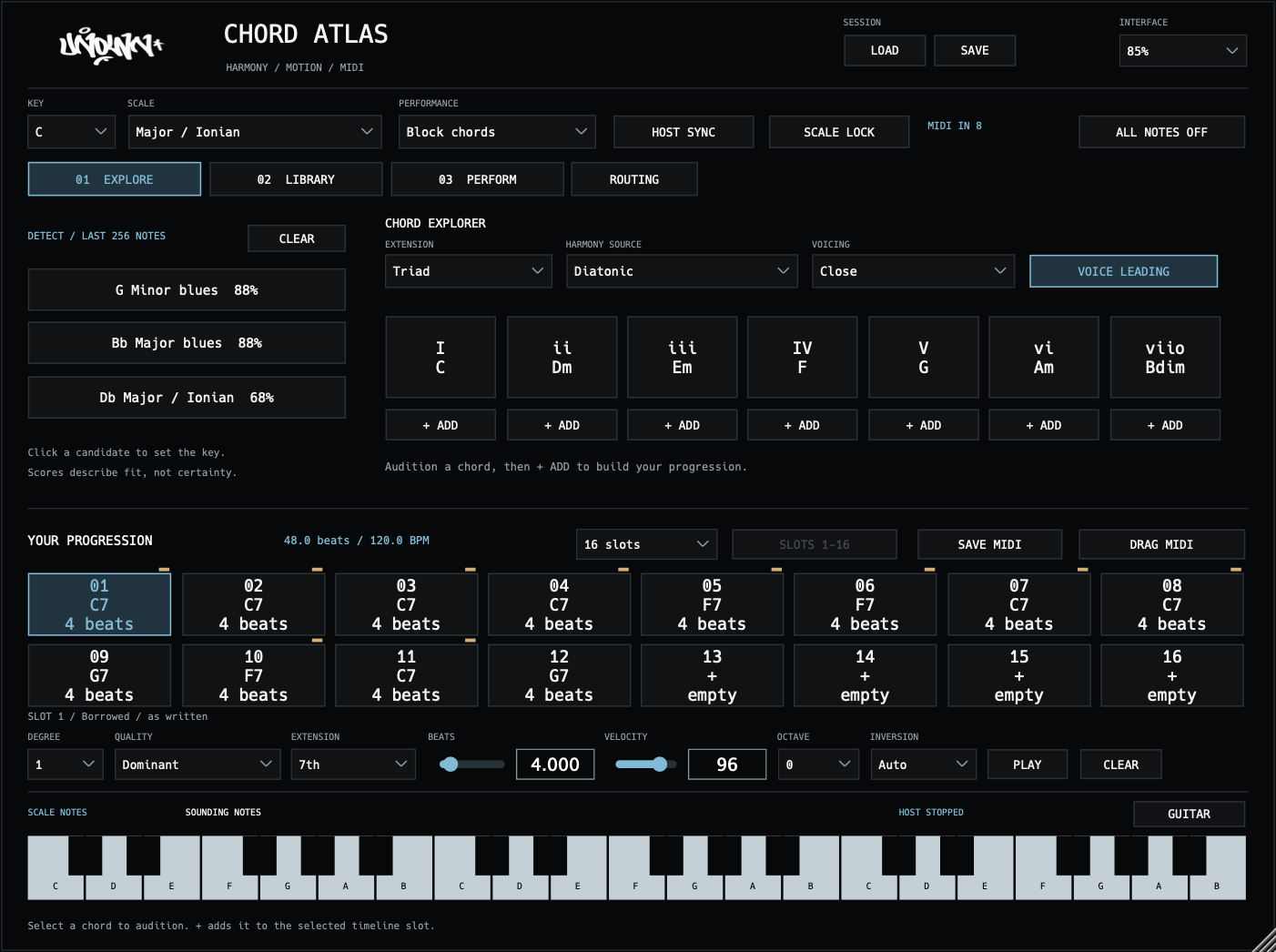Open the Interface scale dropdown at 85%
The width and height of the screenshot is (1276, 952).
(x=1182, y=51)
